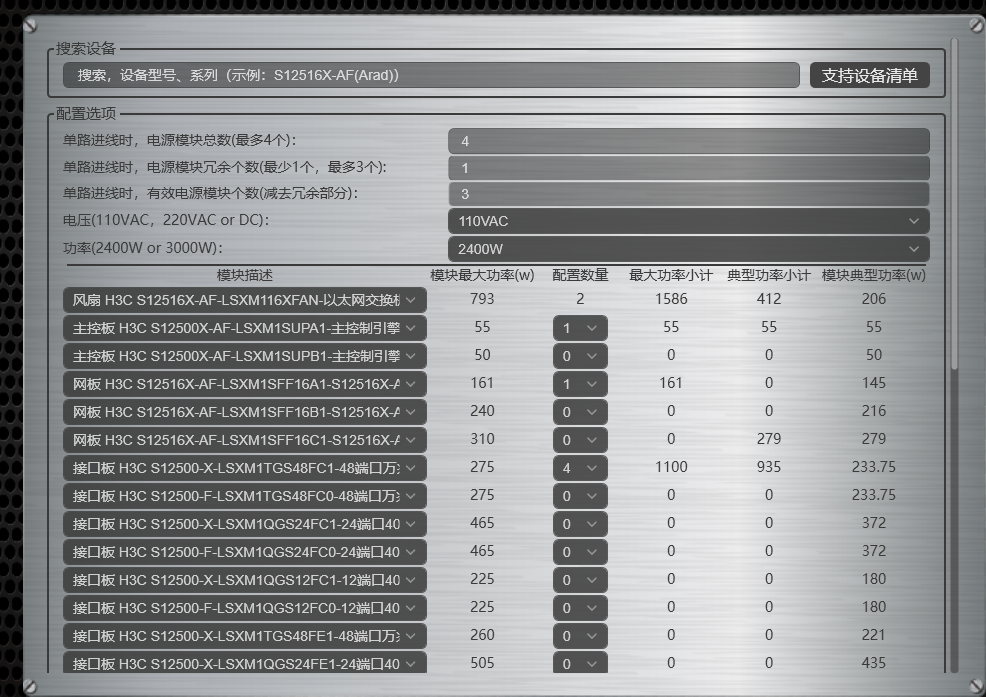Open the 支持设备清单 supported device list
The image size is (986, 697).
(869, 75)
